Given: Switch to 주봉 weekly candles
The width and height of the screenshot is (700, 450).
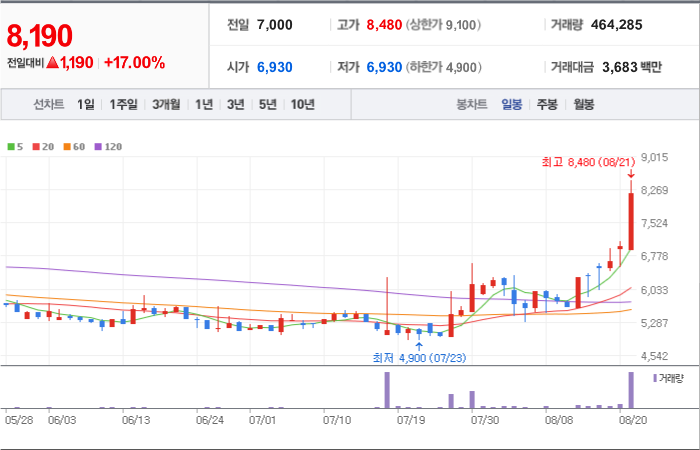Looking at the screenshot, I should (x=547, y=105).
